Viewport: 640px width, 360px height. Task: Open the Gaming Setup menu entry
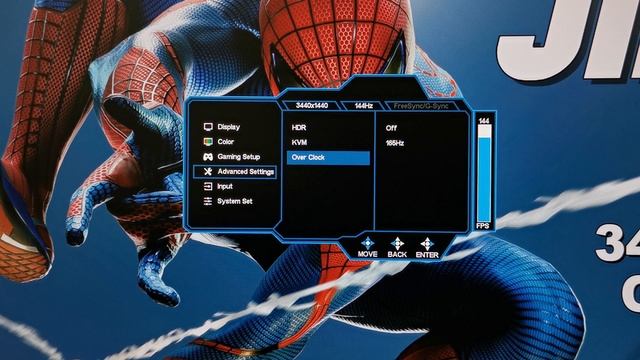(x=238, y=157)
